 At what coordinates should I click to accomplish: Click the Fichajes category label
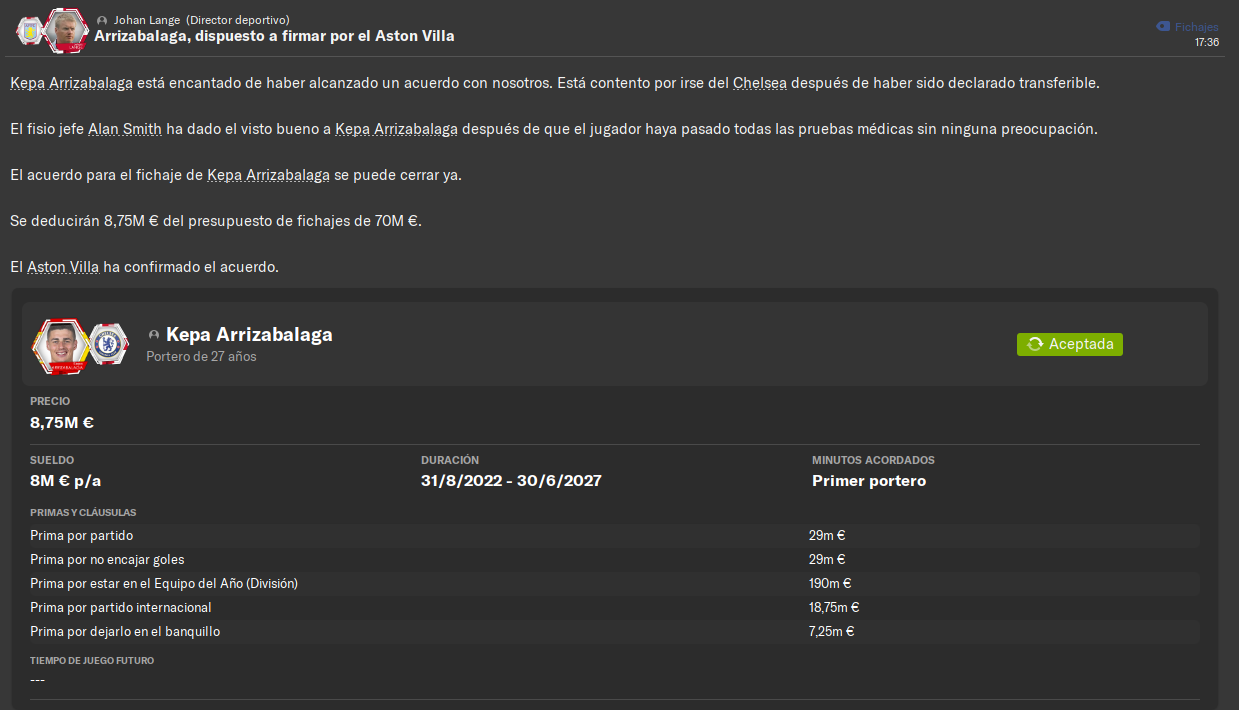[1197, 27]
